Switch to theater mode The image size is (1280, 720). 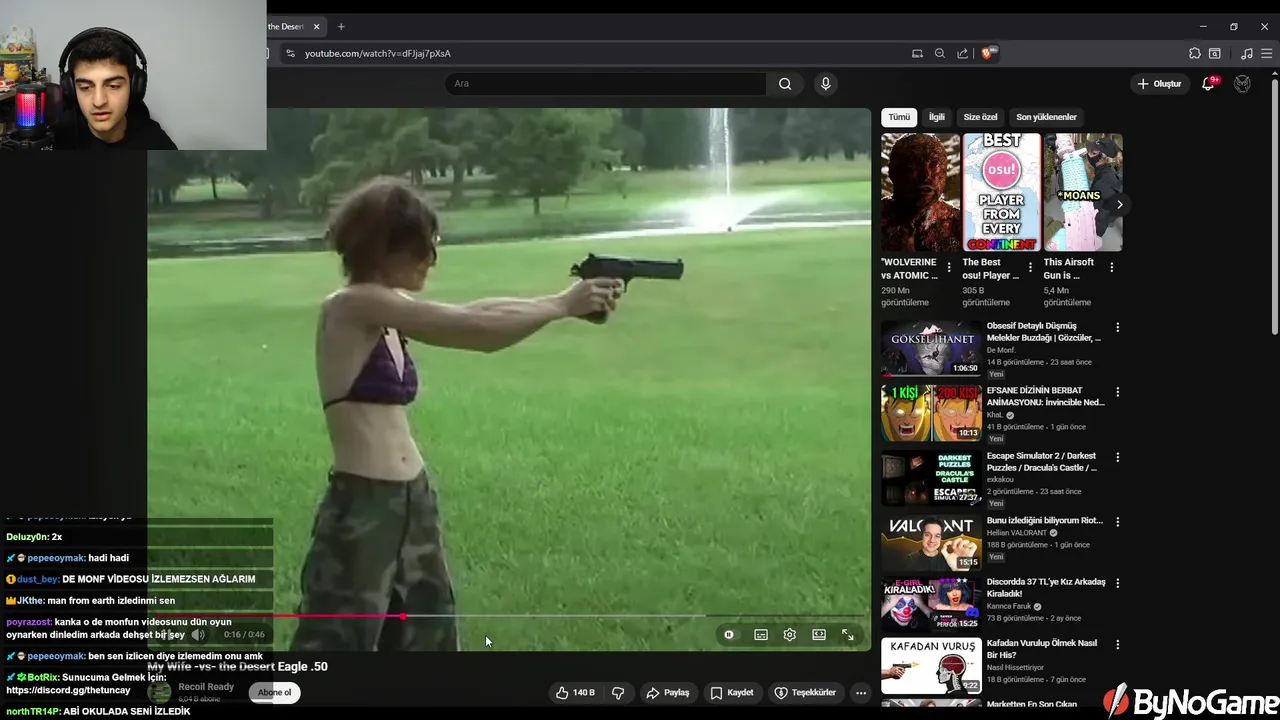(x=819, y=635)
